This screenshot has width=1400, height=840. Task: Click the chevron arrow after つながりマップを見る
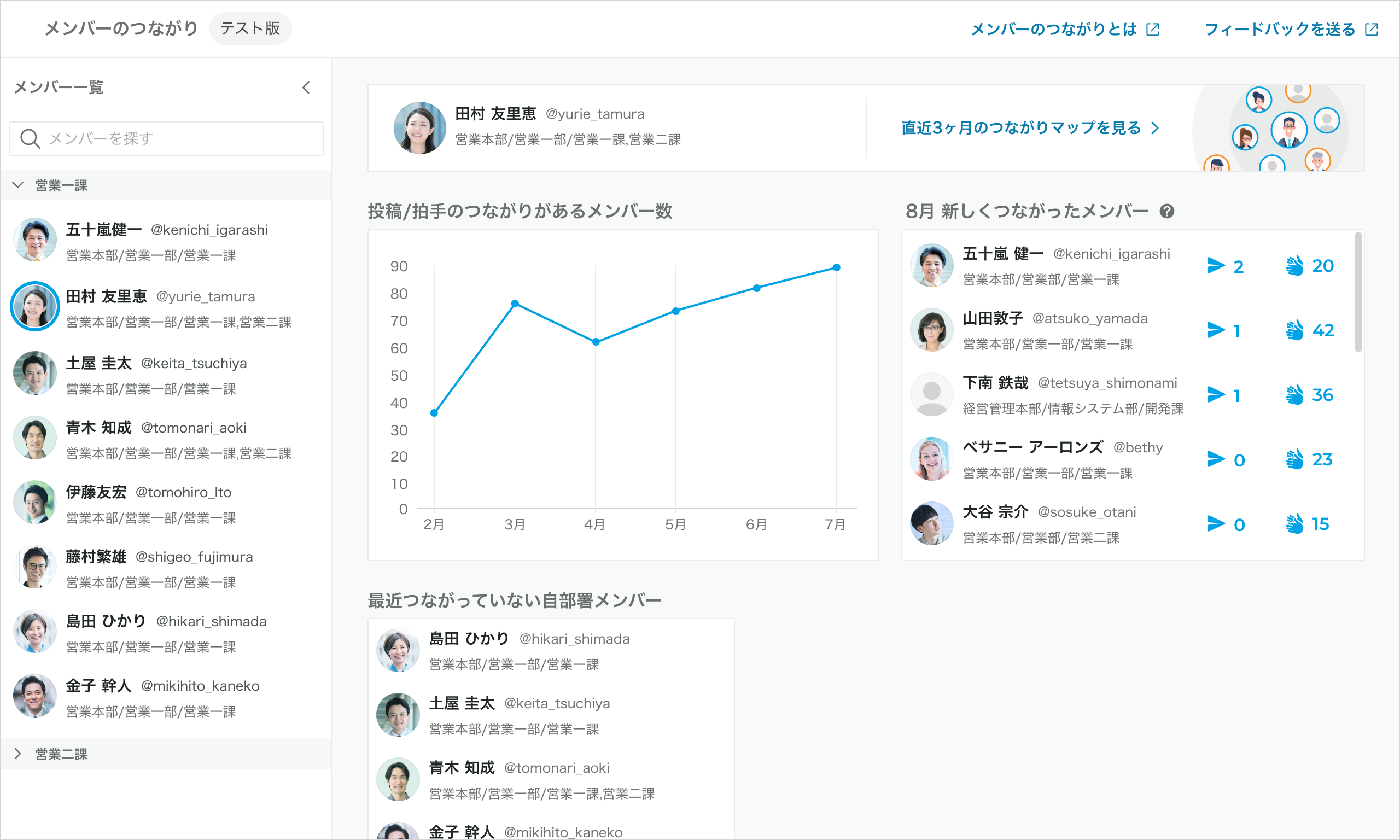coord(1155,128)
